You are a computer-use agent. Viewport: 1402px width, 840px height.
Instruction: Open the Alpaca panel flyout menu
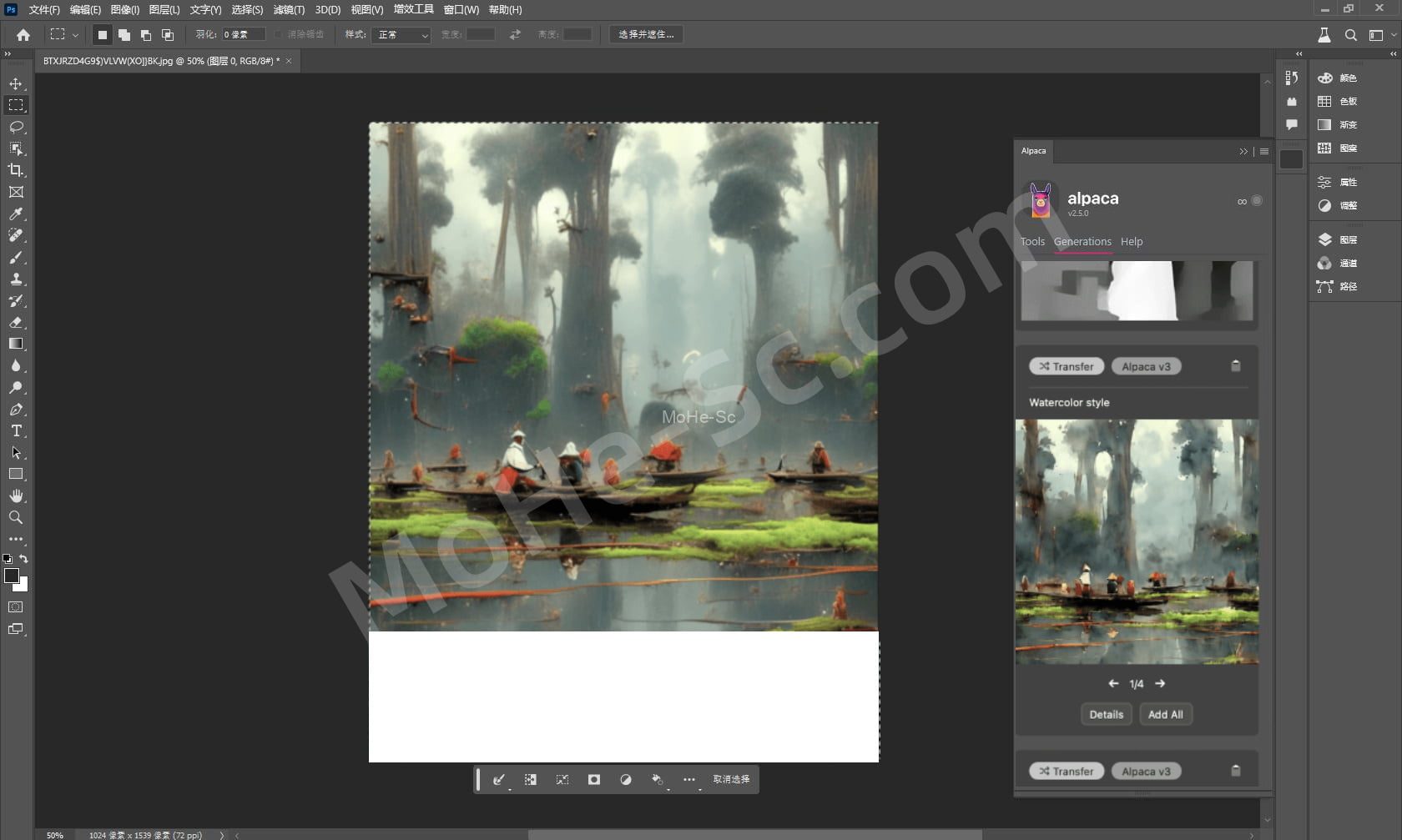(1264, 151)
